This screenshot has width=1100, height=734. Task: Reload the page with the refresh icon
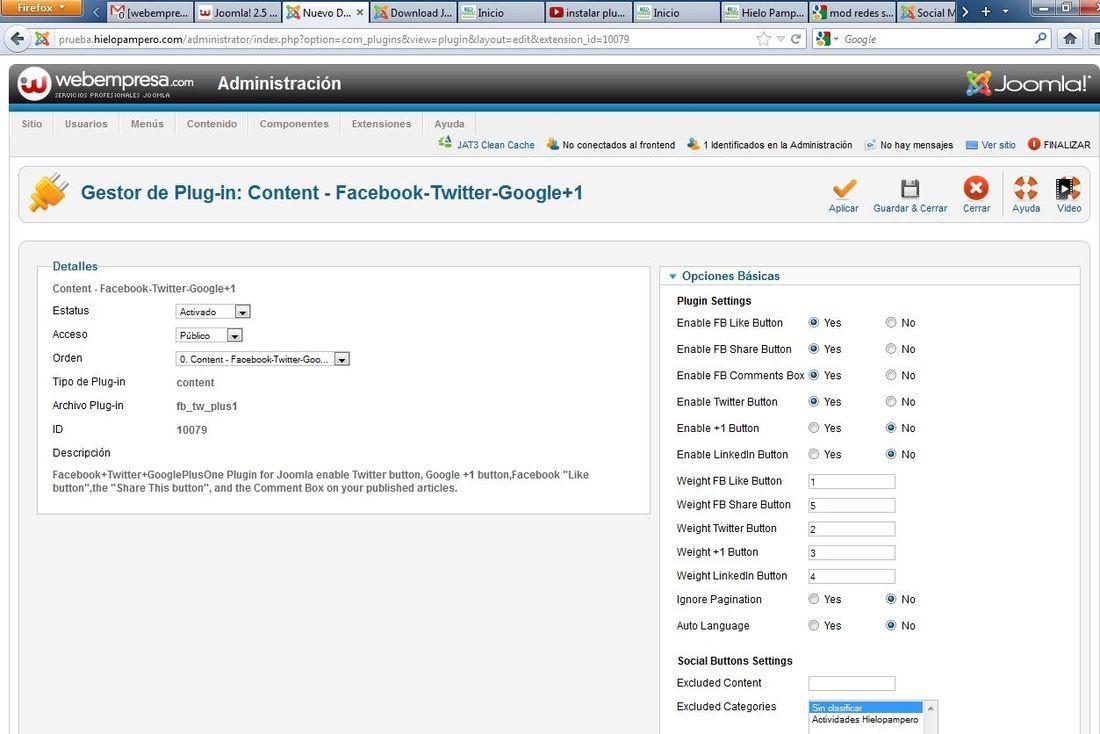click(796, 39)
